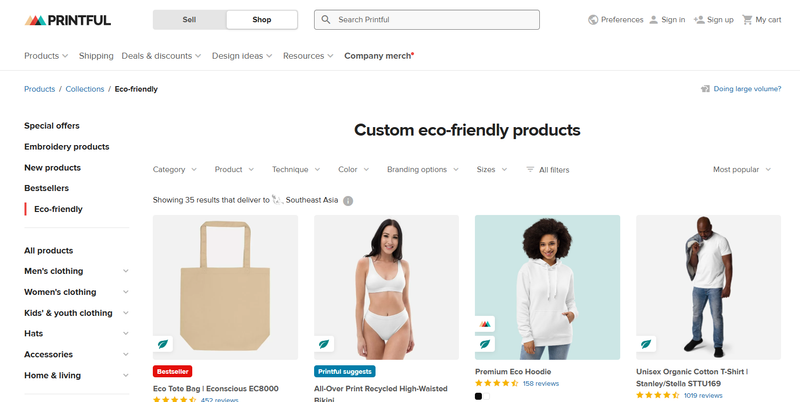
Task: Open My cart via cart icon
Action: coord(746,20)
